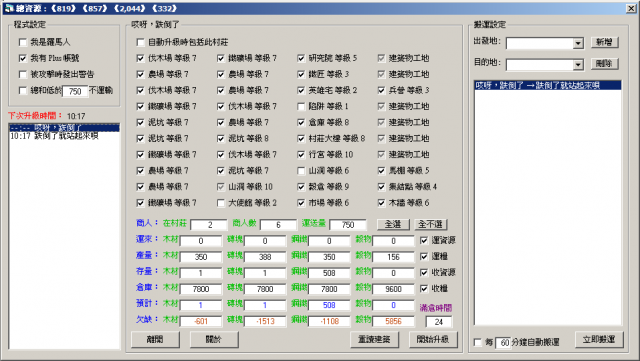Click the 倉庫 穀物 9600 field
Image resolution: width=640 pixels, height=361 pixels.
point(393,289)
